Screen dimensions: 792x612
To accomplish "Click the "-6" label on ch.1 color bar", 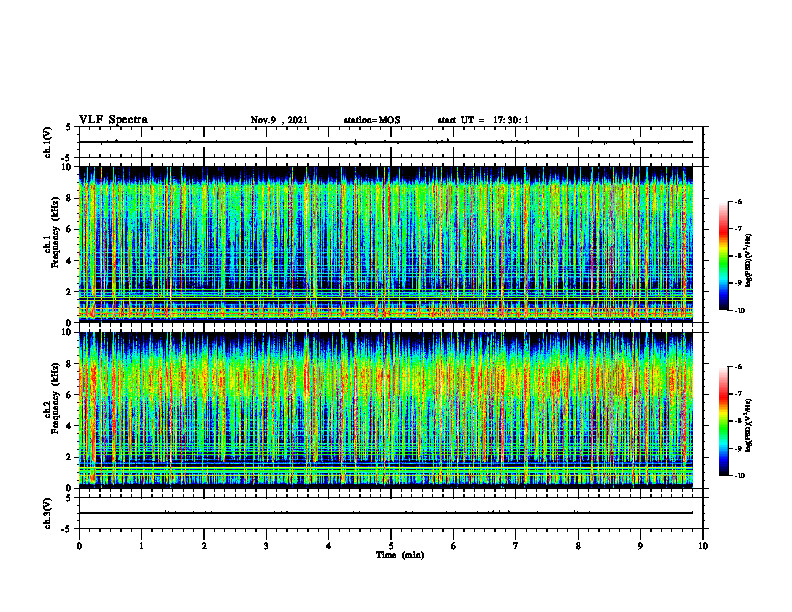I will (737, 201).
